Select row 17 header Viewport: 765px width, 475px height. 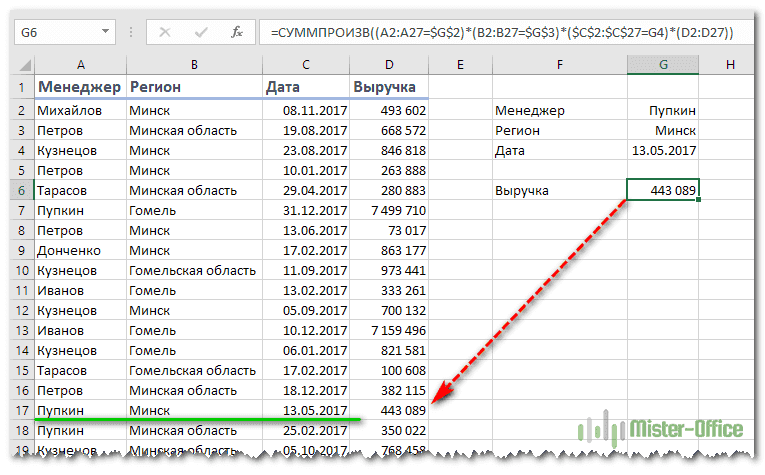pyautogui.click(x=20, y=410)
